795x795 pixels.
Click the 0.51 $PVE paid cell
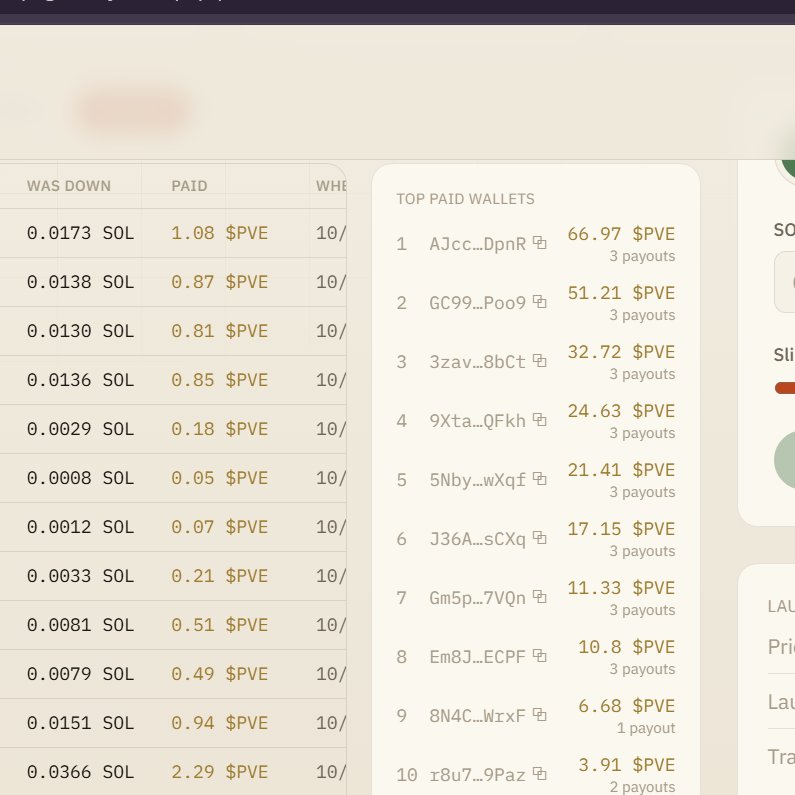coord(220,625)
